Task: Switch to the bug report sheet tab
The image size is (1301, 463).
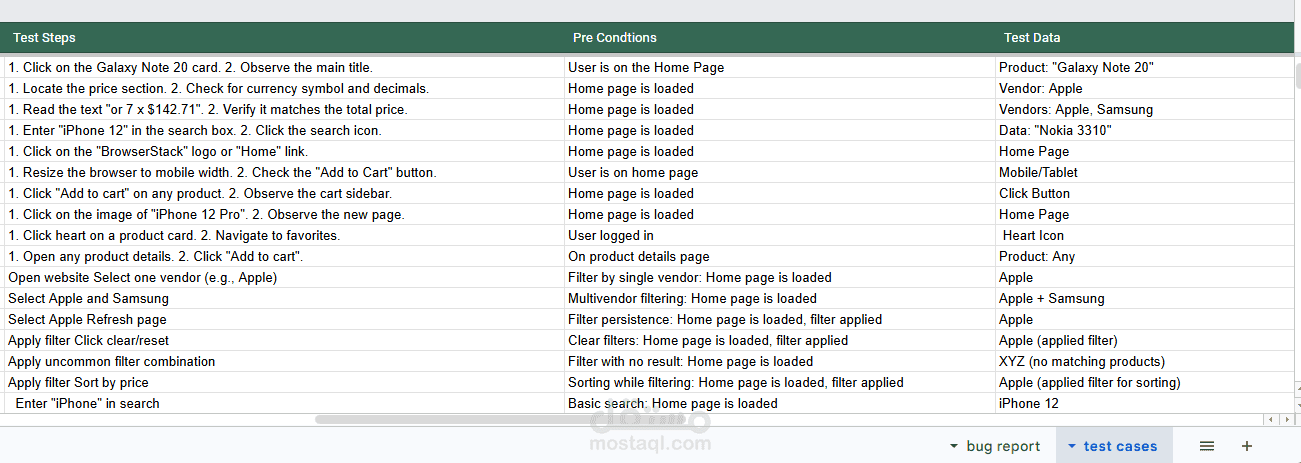Action: click(1003, 446)
